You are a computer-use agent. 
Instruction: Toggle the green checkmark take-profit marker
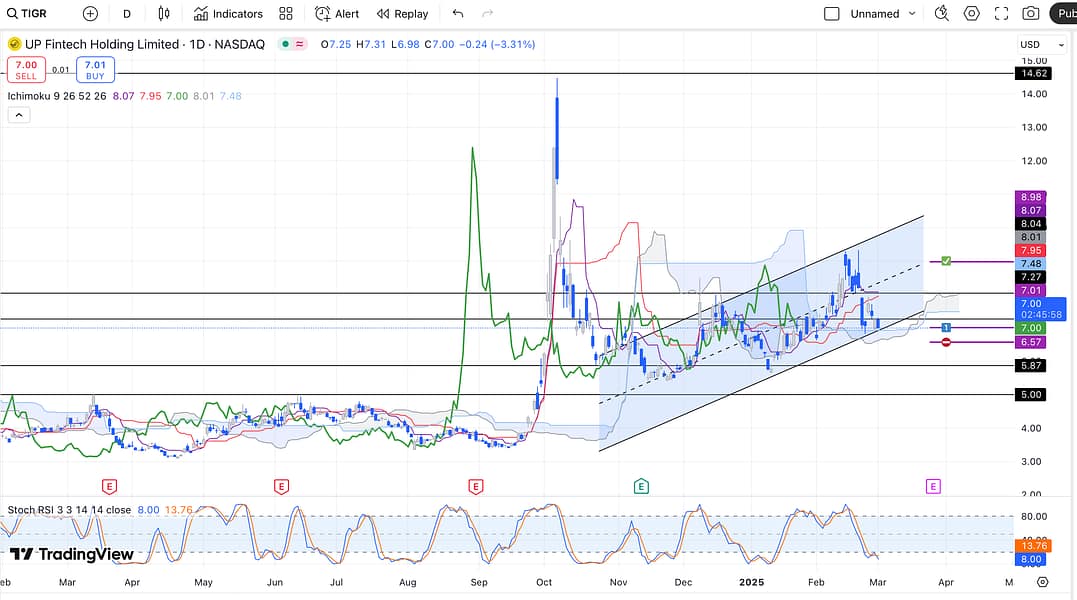(945, 261)
